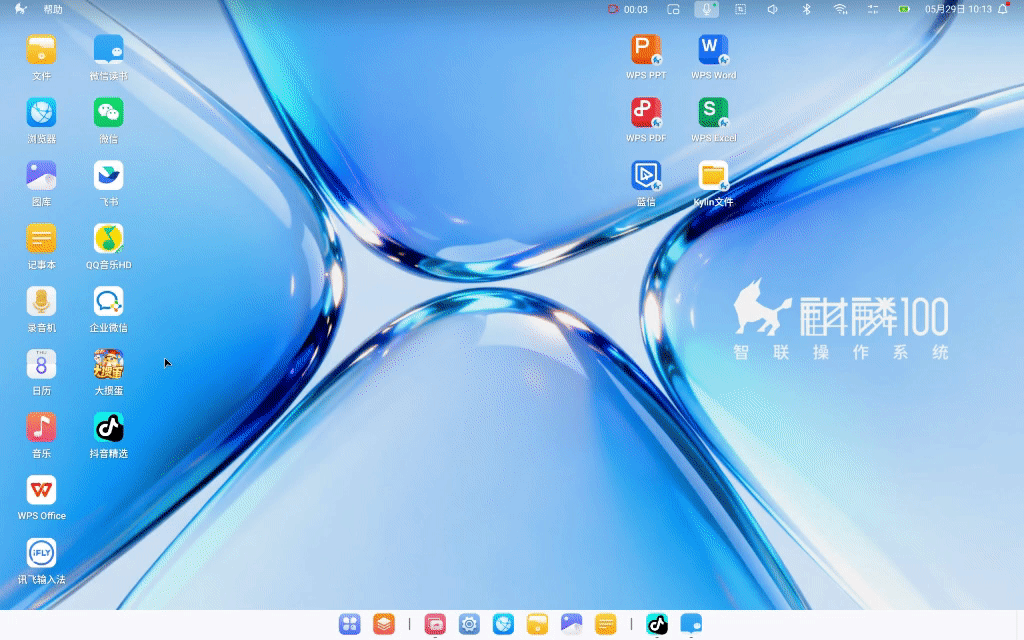Stop the screen recording timer 00:03

(628, 9)
